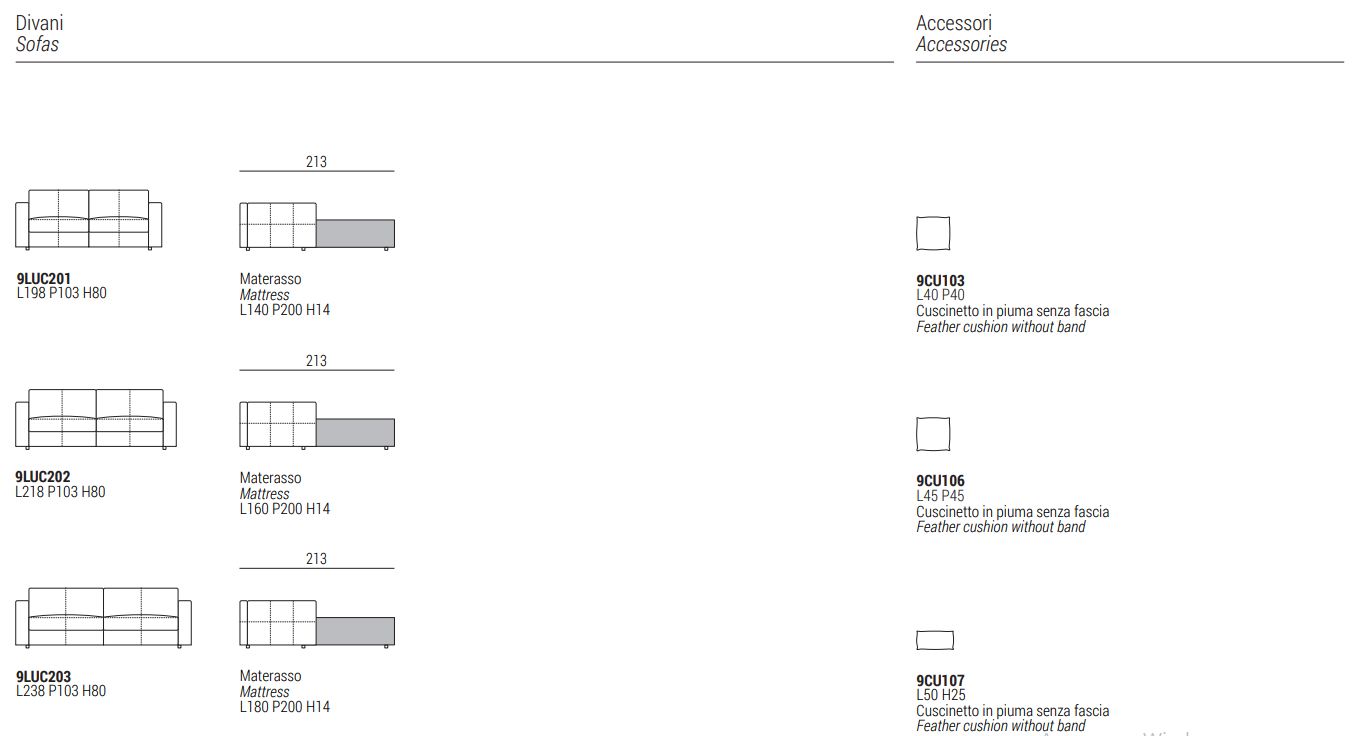Select the L140 P200 H14 mattress dimensions
This screenshot has height=736, width=1354.
click(x=285, y=310)
